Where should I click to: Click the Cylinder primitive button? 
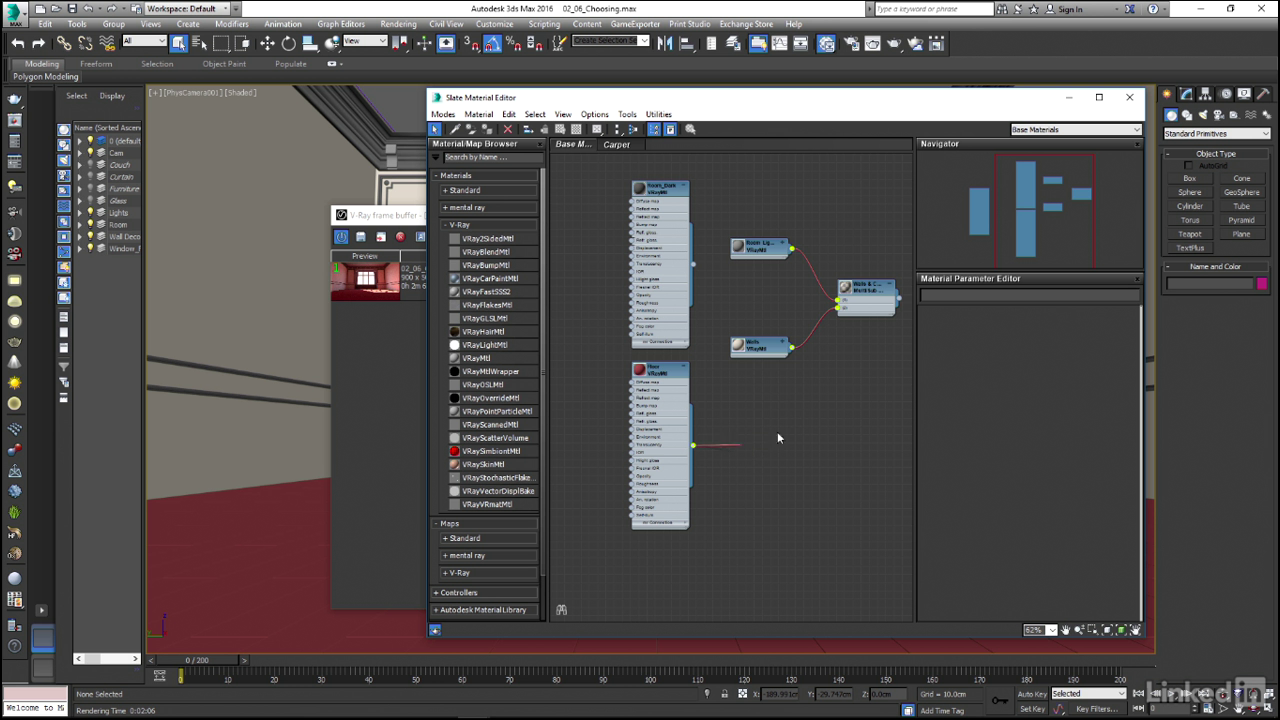click(1190, 206)
